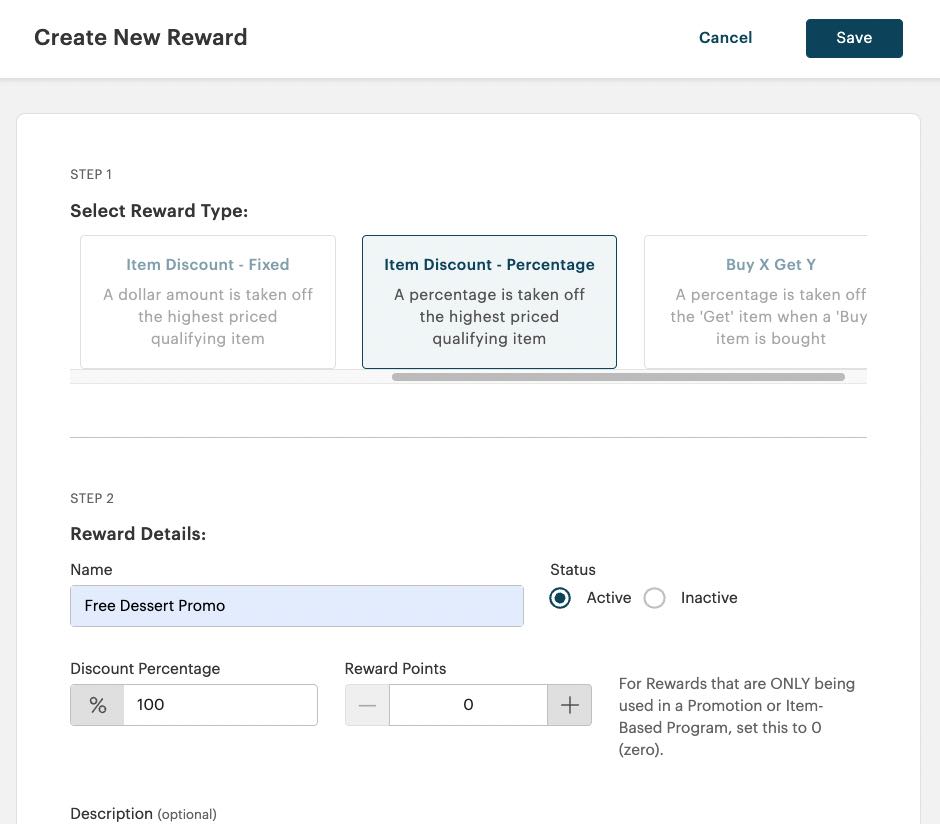940x824 pixels.
Task: Save the new reward
Action: click(x=854, y=37)
